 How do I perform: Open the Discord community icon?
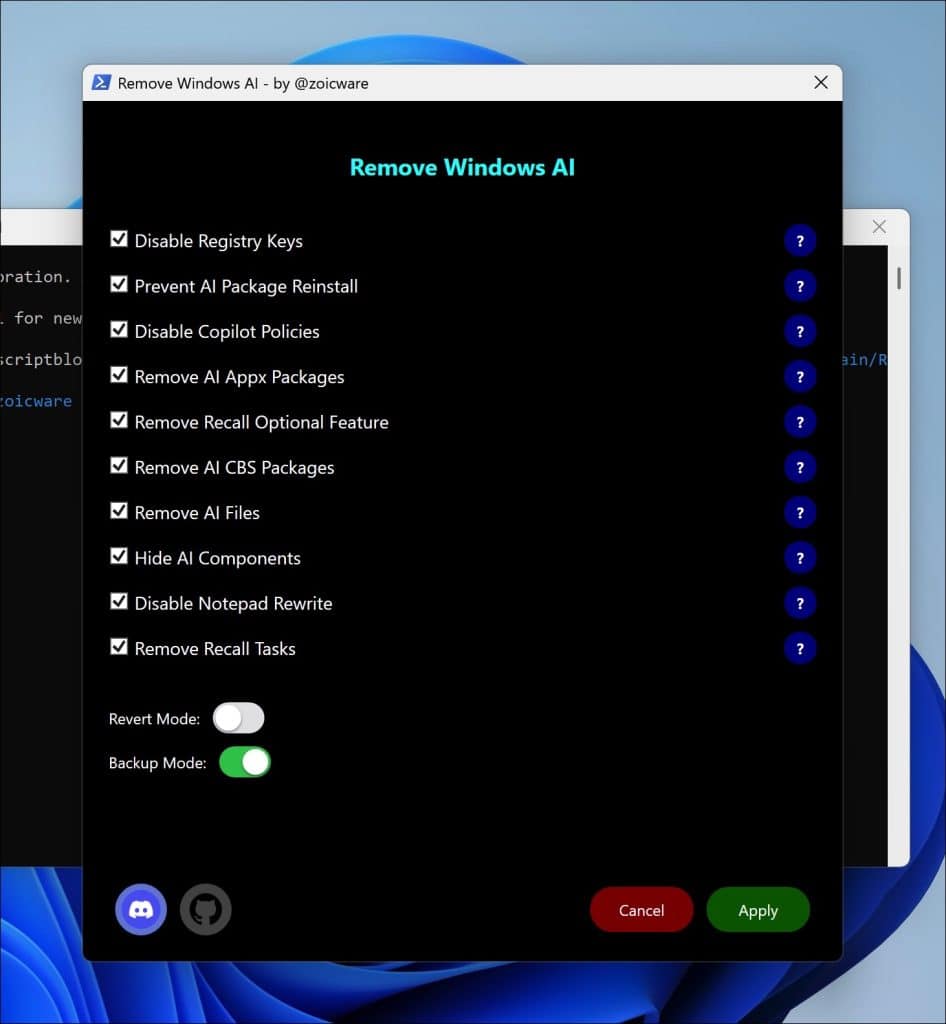(x=141, y=909)
